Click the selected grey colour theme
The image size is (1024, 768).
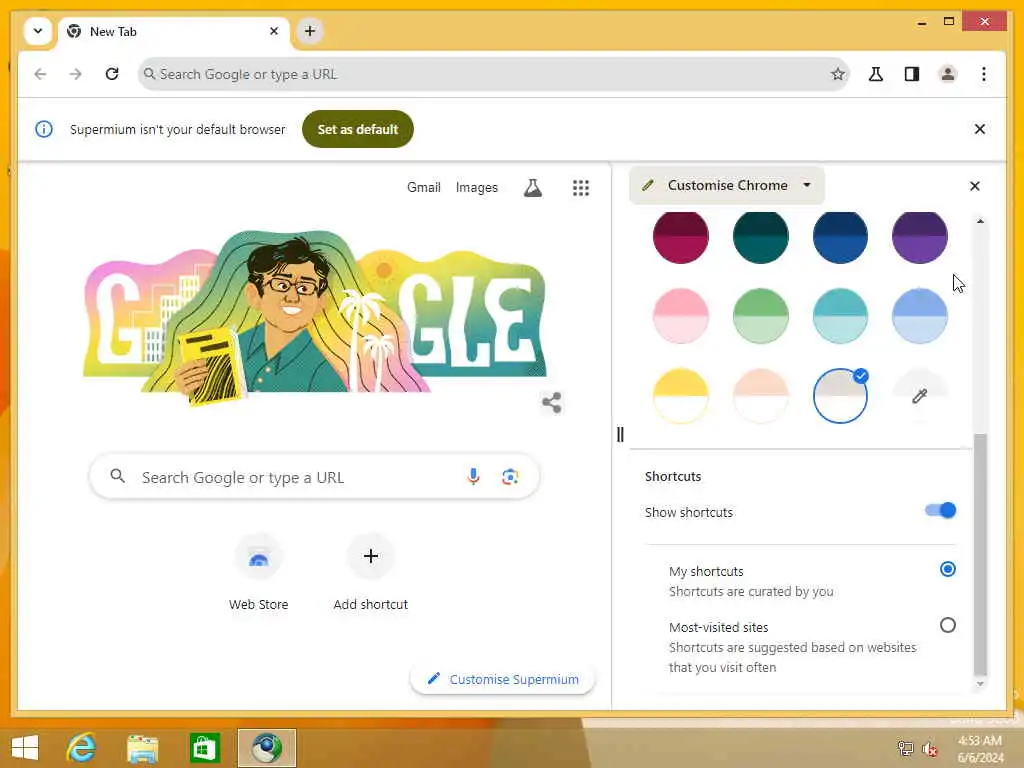click(x=840, y=396)
